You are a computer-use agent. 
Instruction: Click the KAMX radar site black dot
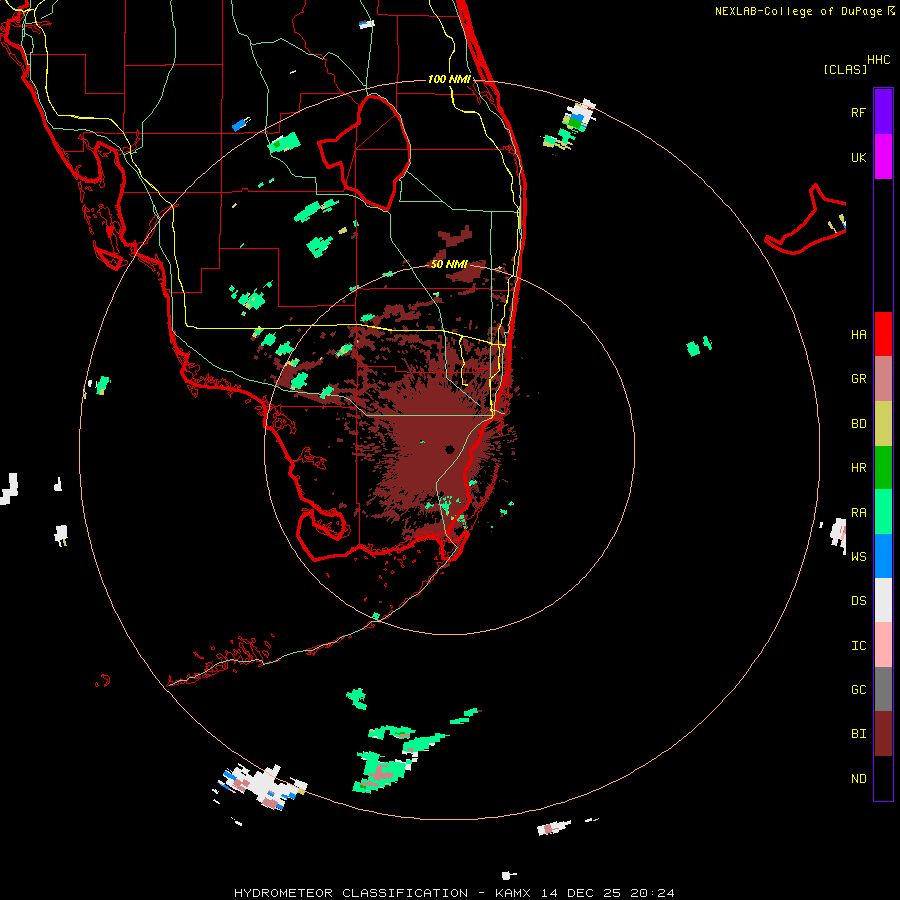[449, 449]
